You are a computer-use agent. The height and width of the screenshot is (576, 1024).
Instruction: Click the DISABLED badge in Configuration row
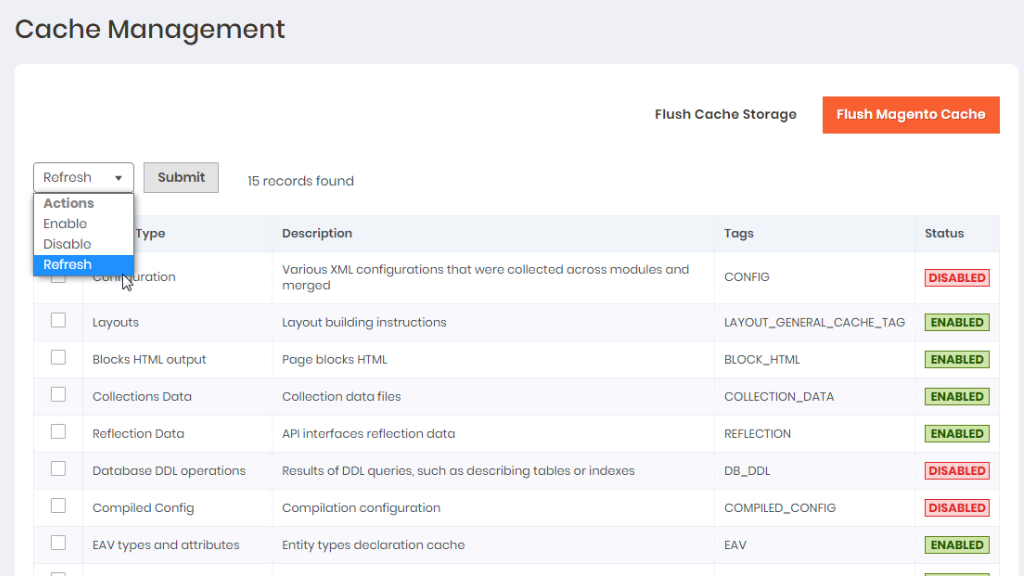[x=957, y=278]
